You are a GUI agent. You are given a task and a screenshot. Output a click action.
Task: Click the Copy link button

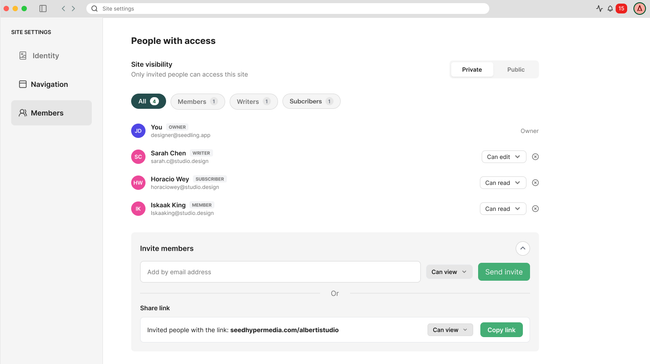point(501,330)
